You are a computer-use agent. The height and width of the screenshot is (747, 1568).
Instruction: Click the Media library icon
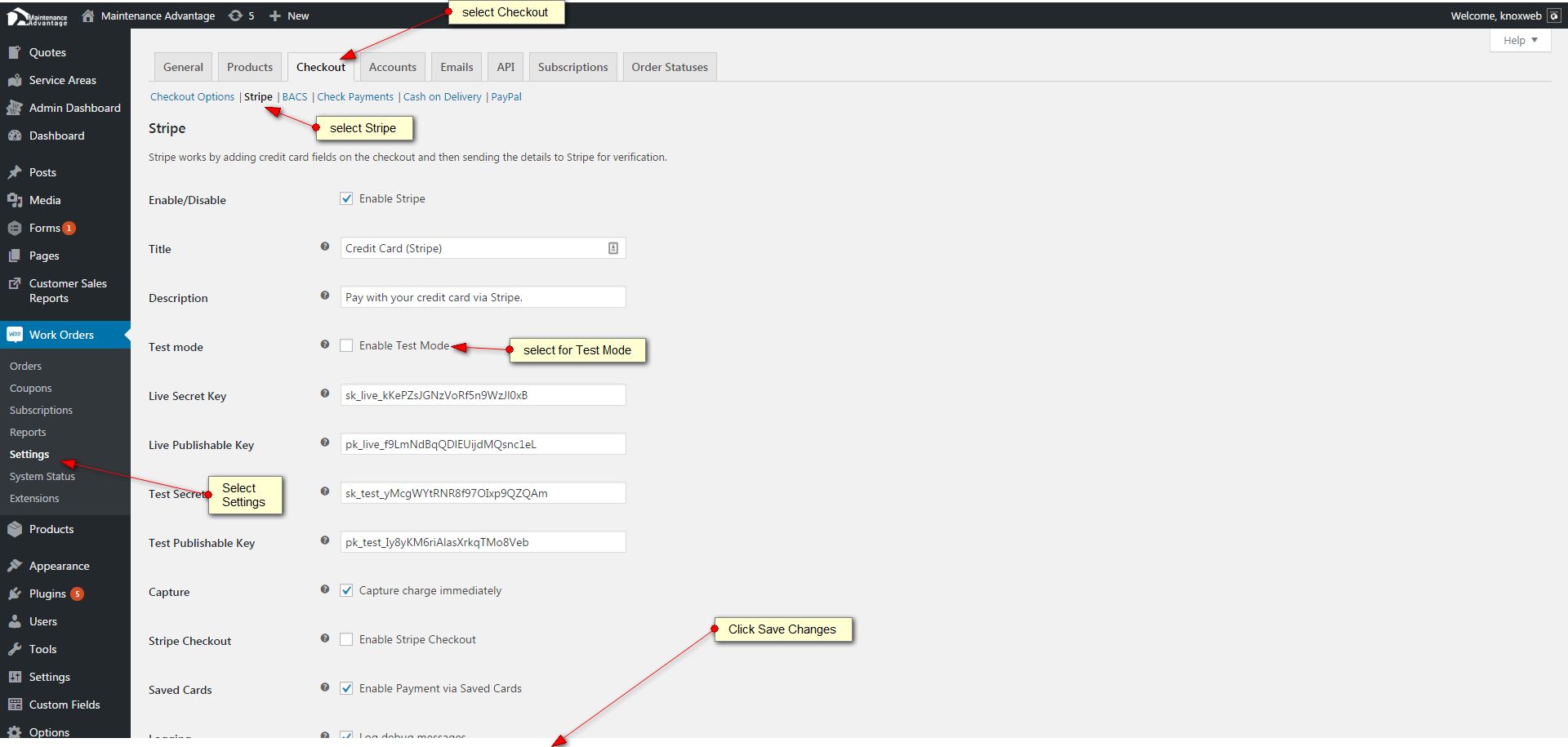click(x=14, y=200)
